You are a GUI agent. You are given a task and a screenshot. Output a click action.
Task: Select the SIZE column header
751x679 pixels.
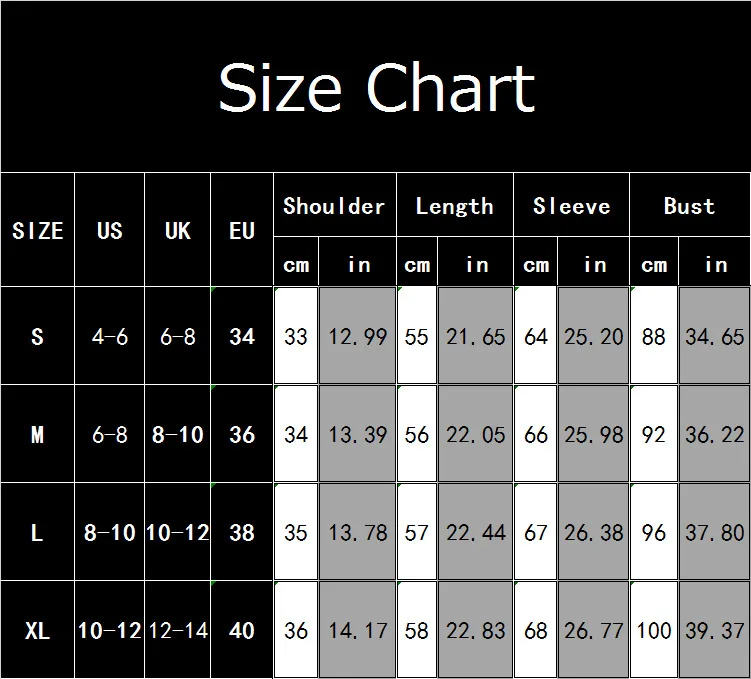37,231
